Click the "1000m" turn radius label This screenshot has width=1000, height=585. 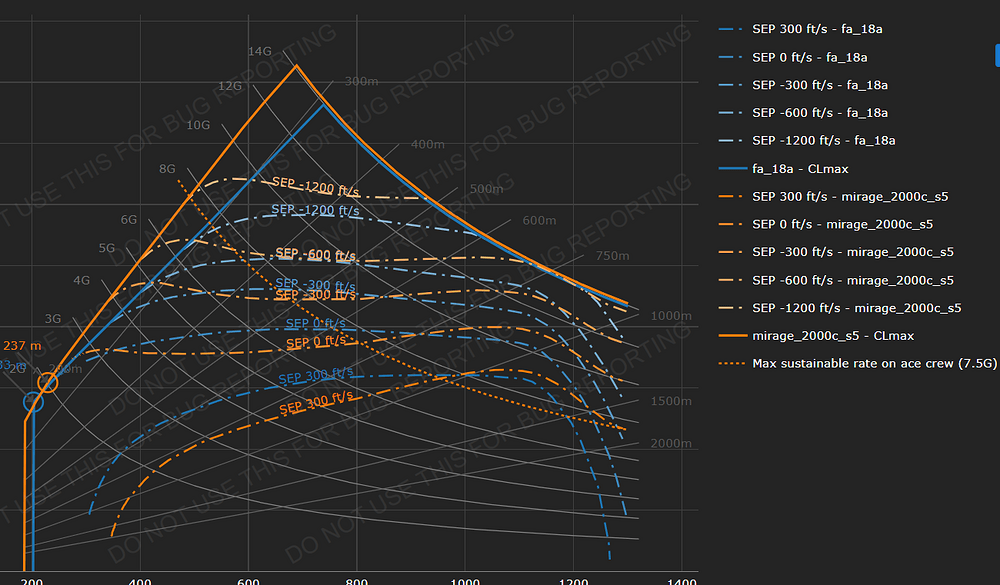(671, 316)
